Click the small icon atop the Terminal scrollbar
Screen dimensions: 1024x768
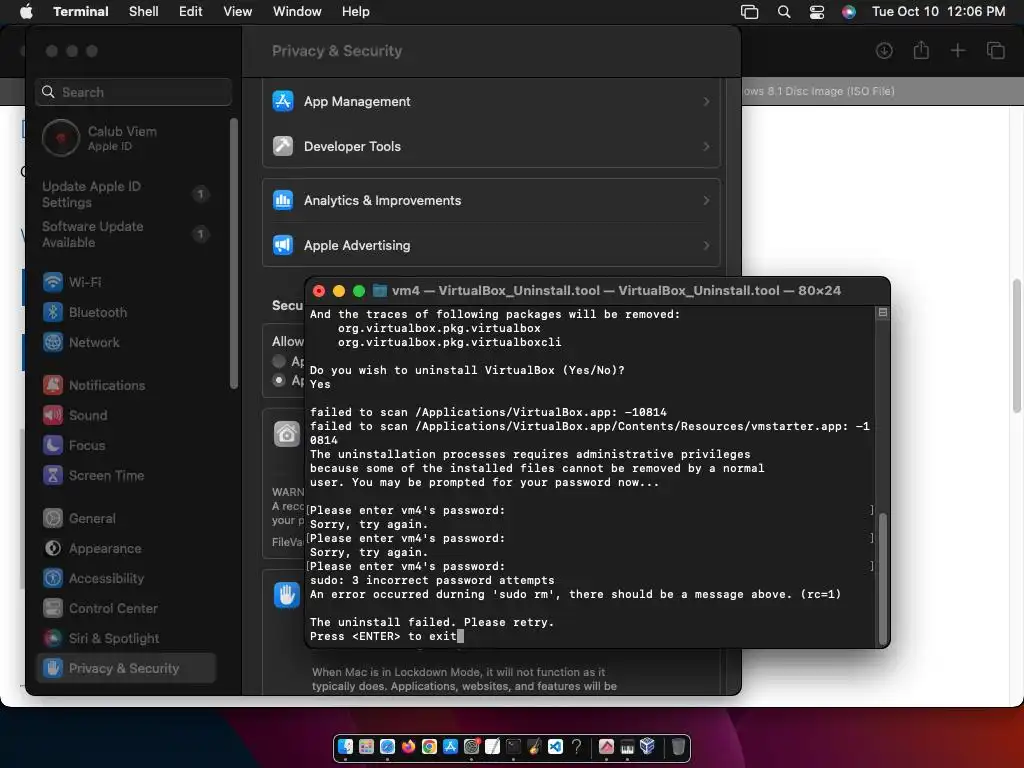click(x=883, y=313)
